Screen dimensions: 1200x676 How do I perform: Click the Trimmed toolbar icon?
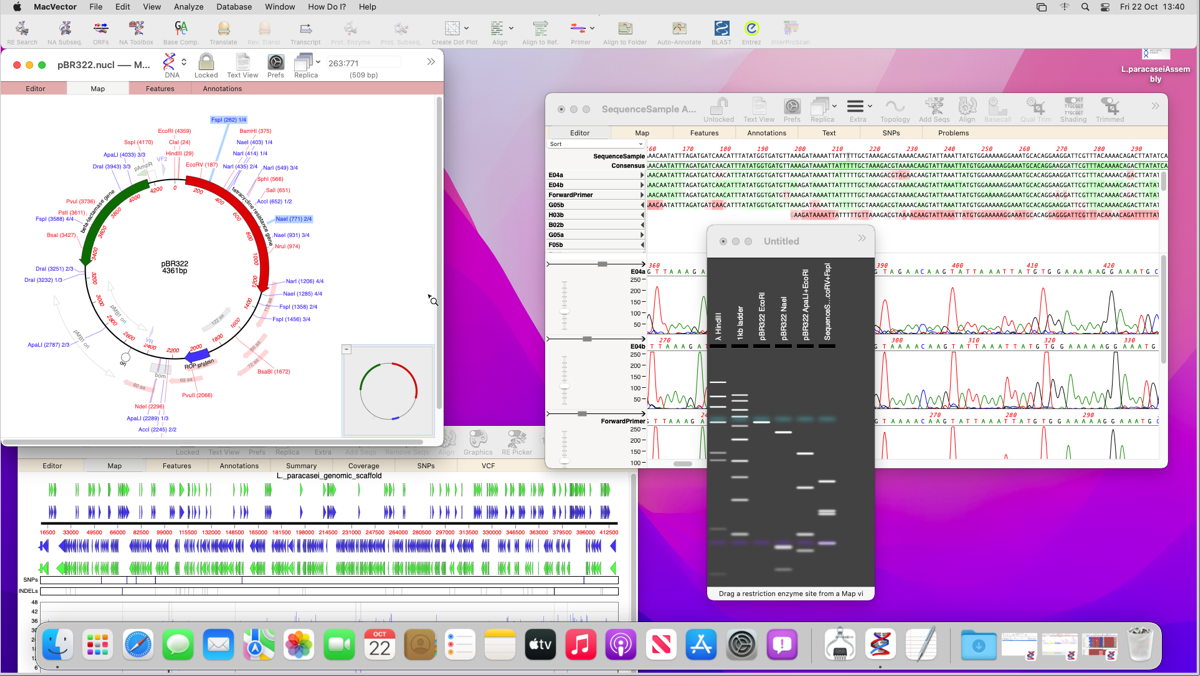point(1110,110)
